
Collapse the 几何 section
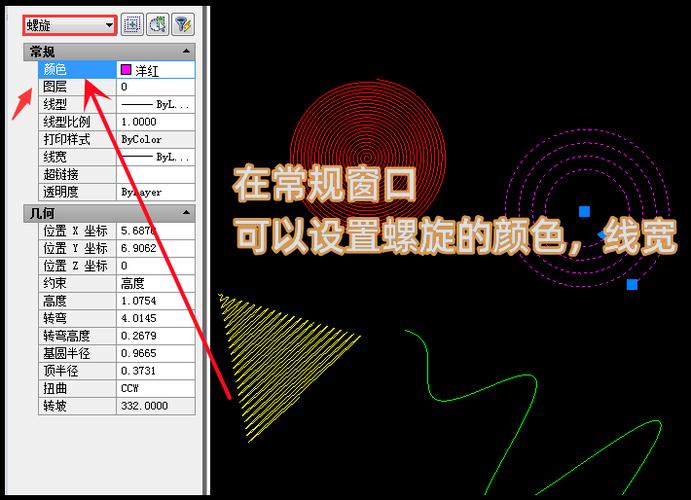tap(186, 213)
